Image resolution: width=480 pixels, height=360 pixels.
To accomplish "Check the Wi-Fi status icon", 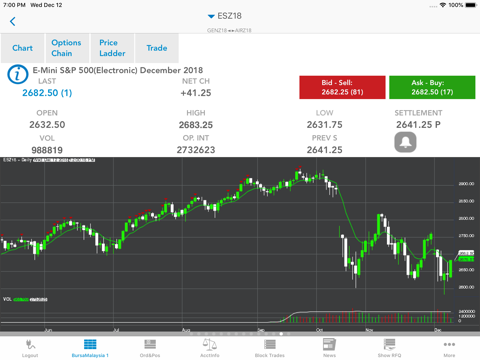I will [x=443, y=5].
